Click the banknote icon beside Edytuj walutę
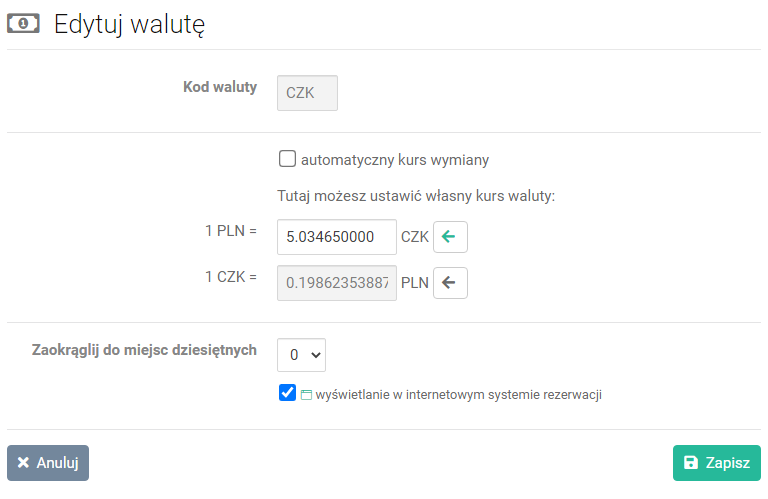Viewport: 768px width, 499px height. point(23,24)
